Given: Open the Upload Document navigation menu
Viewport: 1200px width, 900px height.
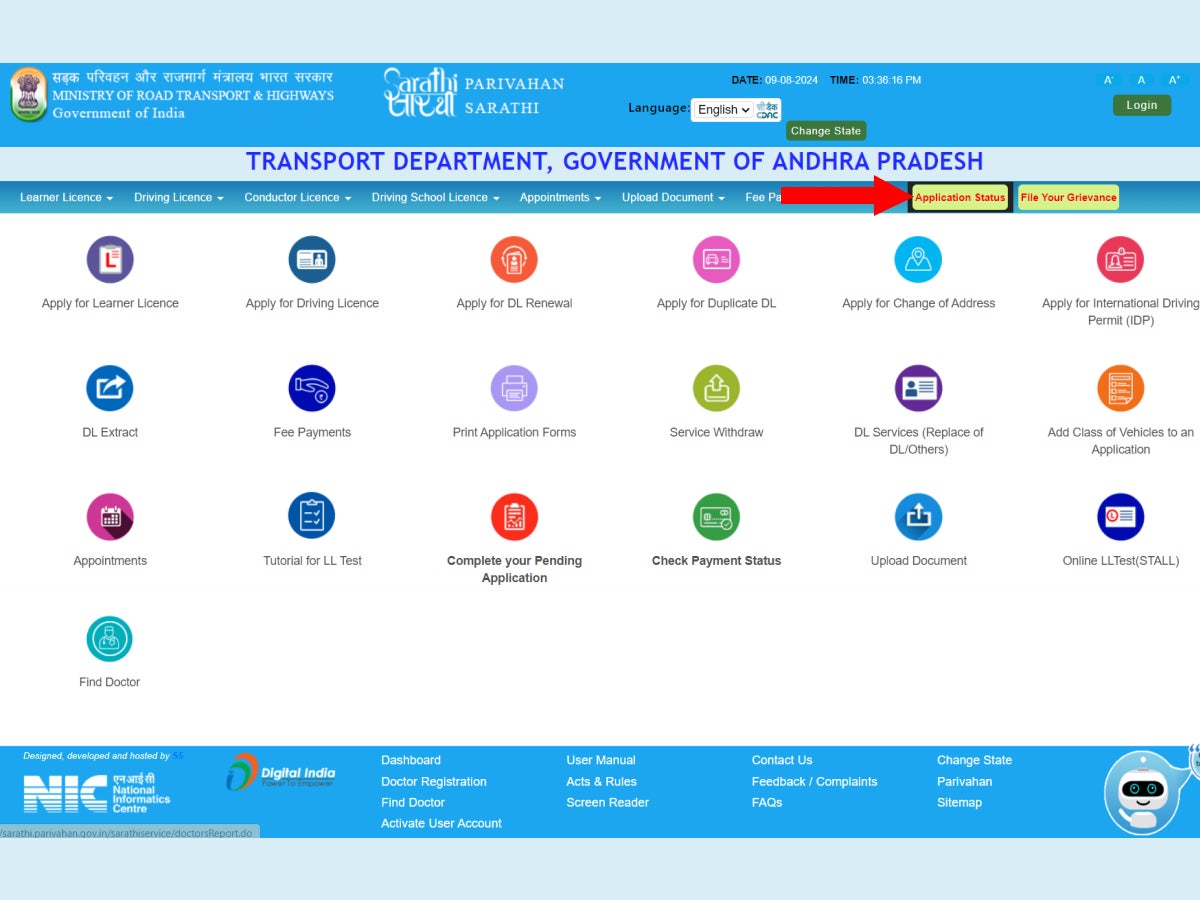Looking at the screenshot, I should [x=673, y=198].
